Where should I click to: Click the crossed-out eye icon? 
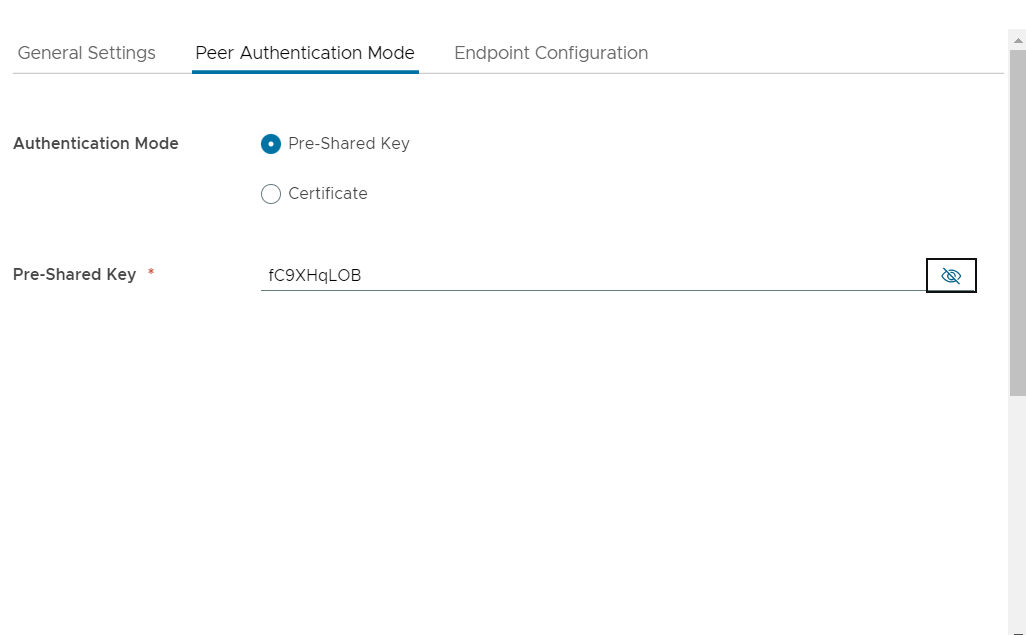click(951, 276)
